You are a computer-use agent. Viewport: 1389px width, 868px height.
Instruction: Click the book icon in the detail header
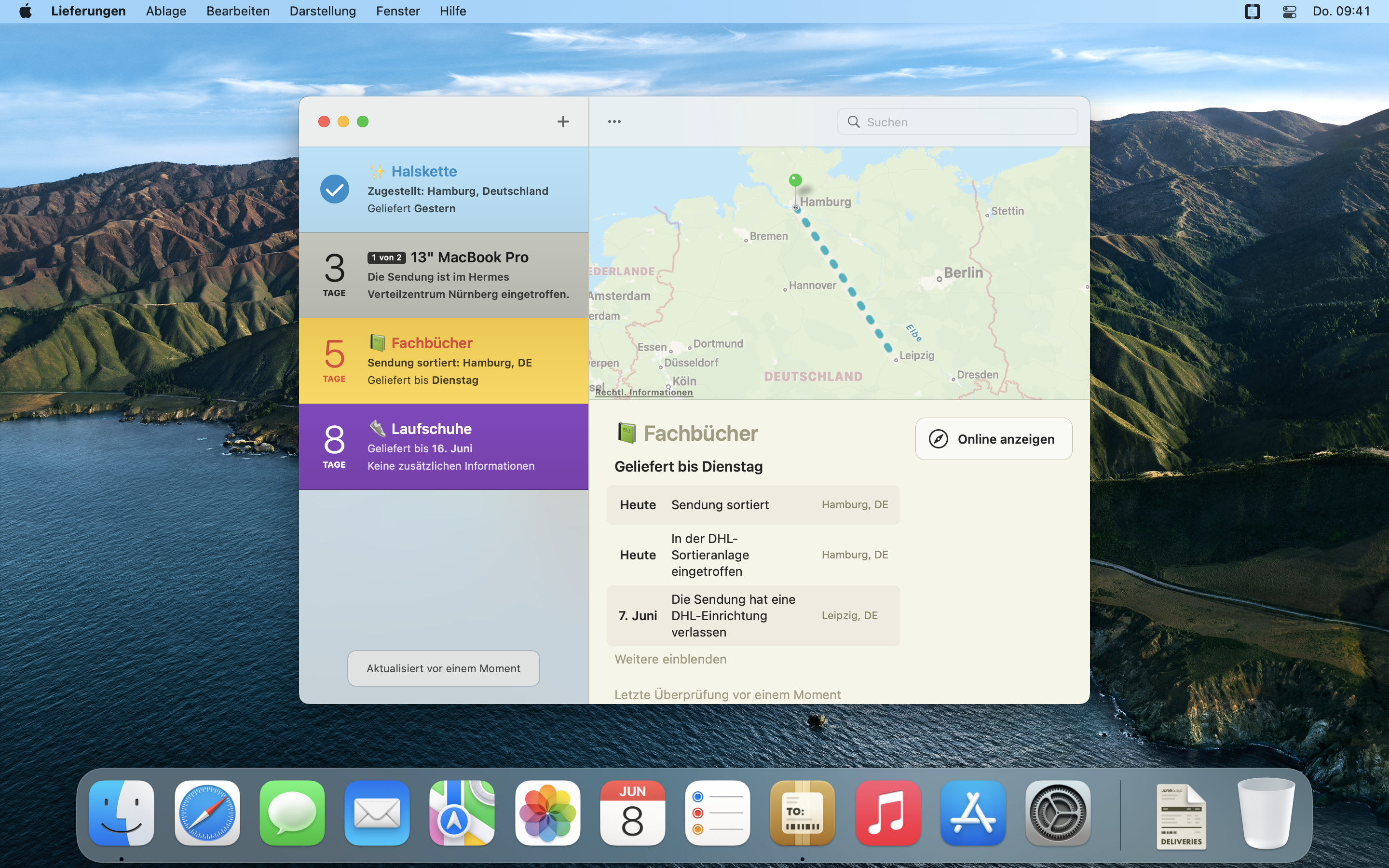coord(627,434)
